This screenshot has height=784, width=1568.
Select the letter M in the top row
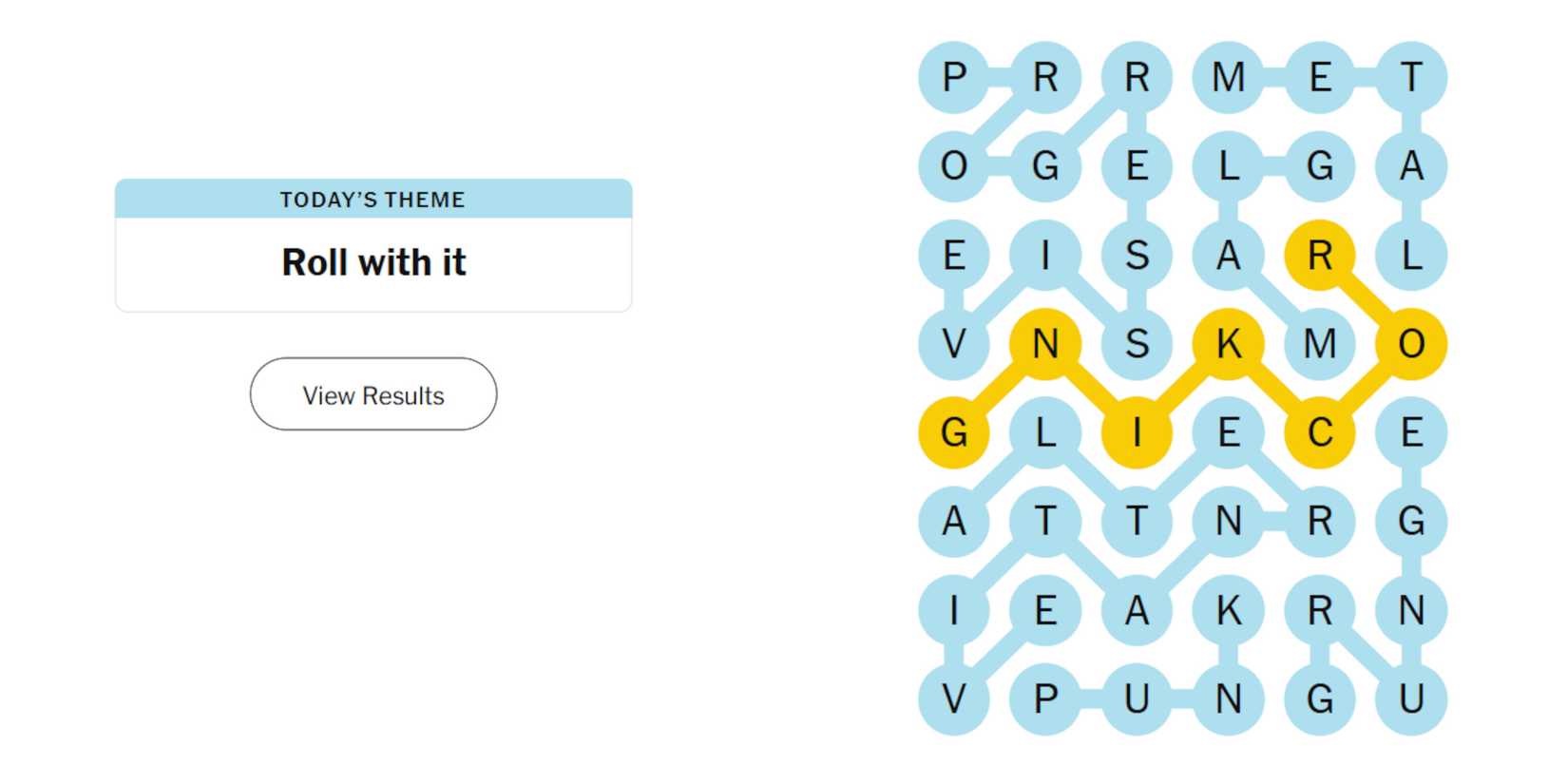1228,76
